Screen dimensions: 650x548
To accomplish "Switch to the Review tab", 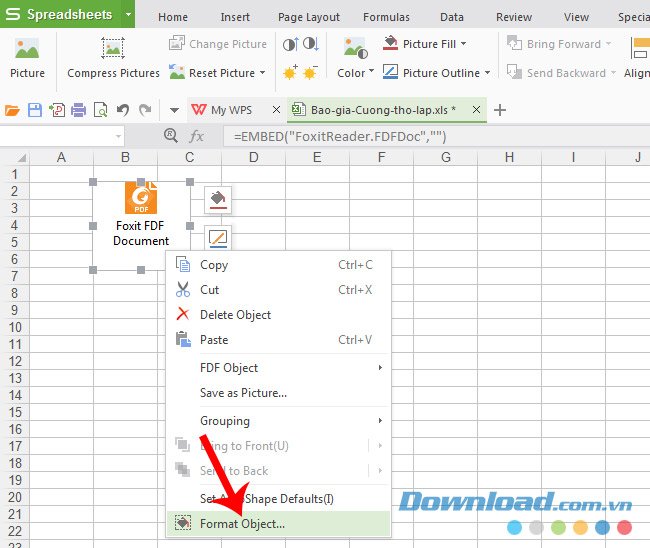I will point(514,17).
